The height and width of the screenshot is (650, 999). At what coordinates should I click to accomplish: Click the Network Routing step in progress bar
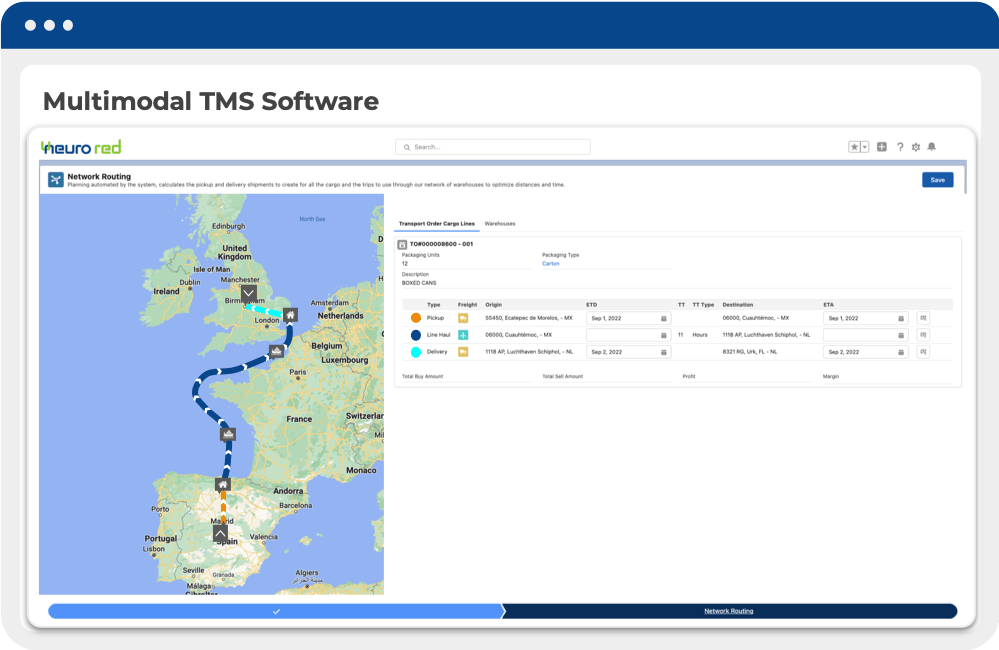tap(728, 611)
